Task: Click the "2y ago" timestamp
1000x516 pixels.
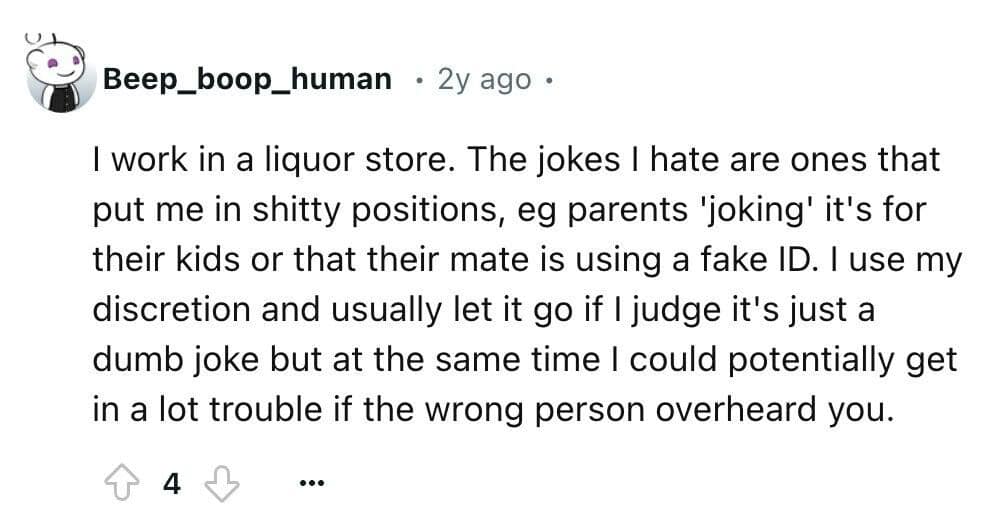Action: pyautogui.click(x=484, y=79)
